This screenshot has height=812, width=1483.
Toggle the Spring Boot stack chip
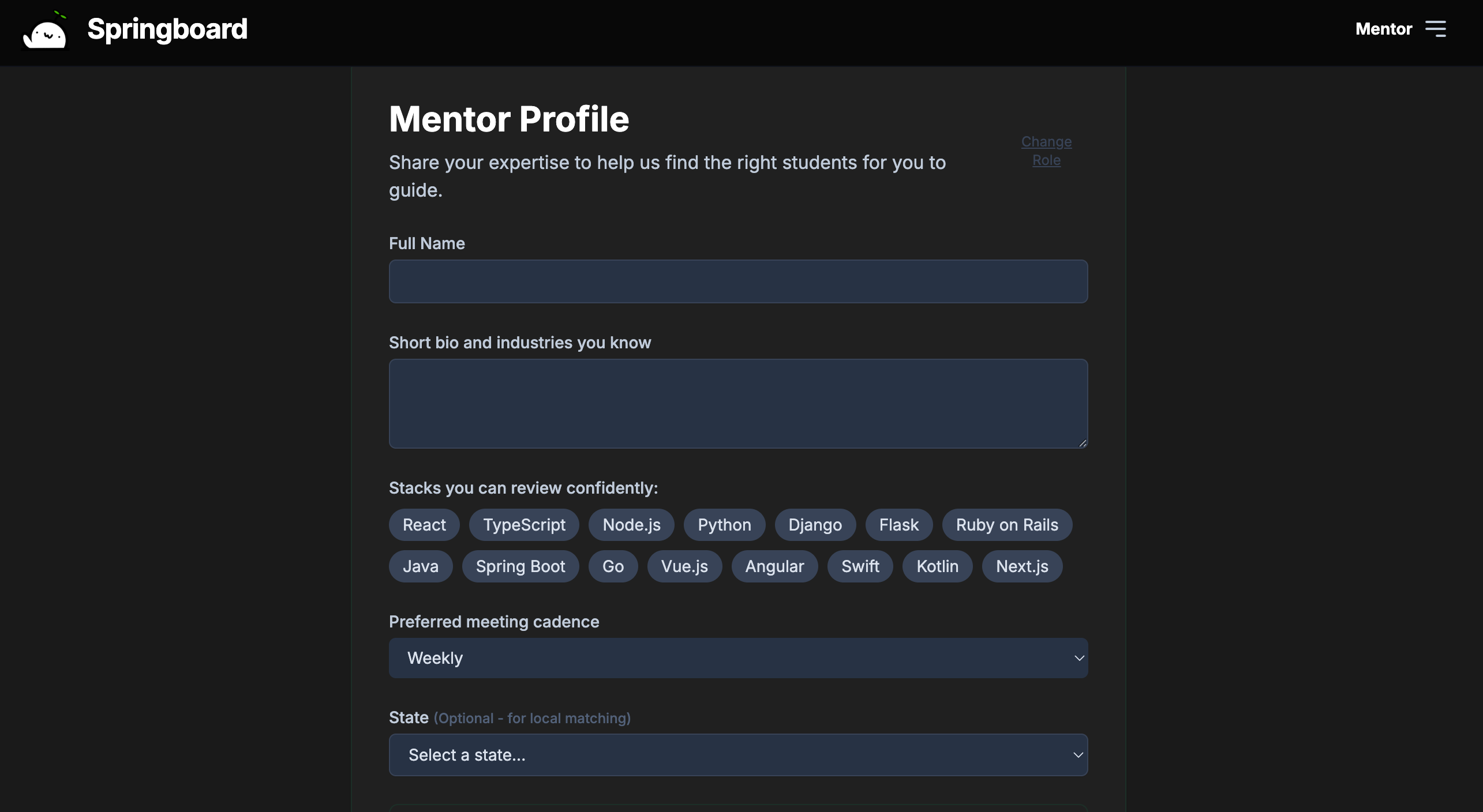coord(520,566)
